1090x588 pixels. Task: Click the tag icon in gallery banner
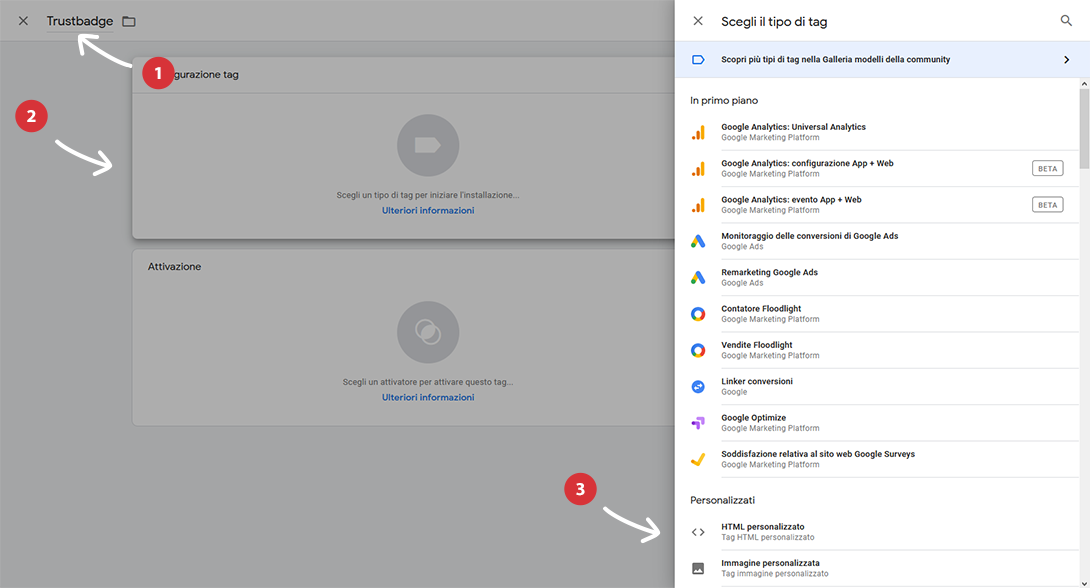(x=698, y=60)
